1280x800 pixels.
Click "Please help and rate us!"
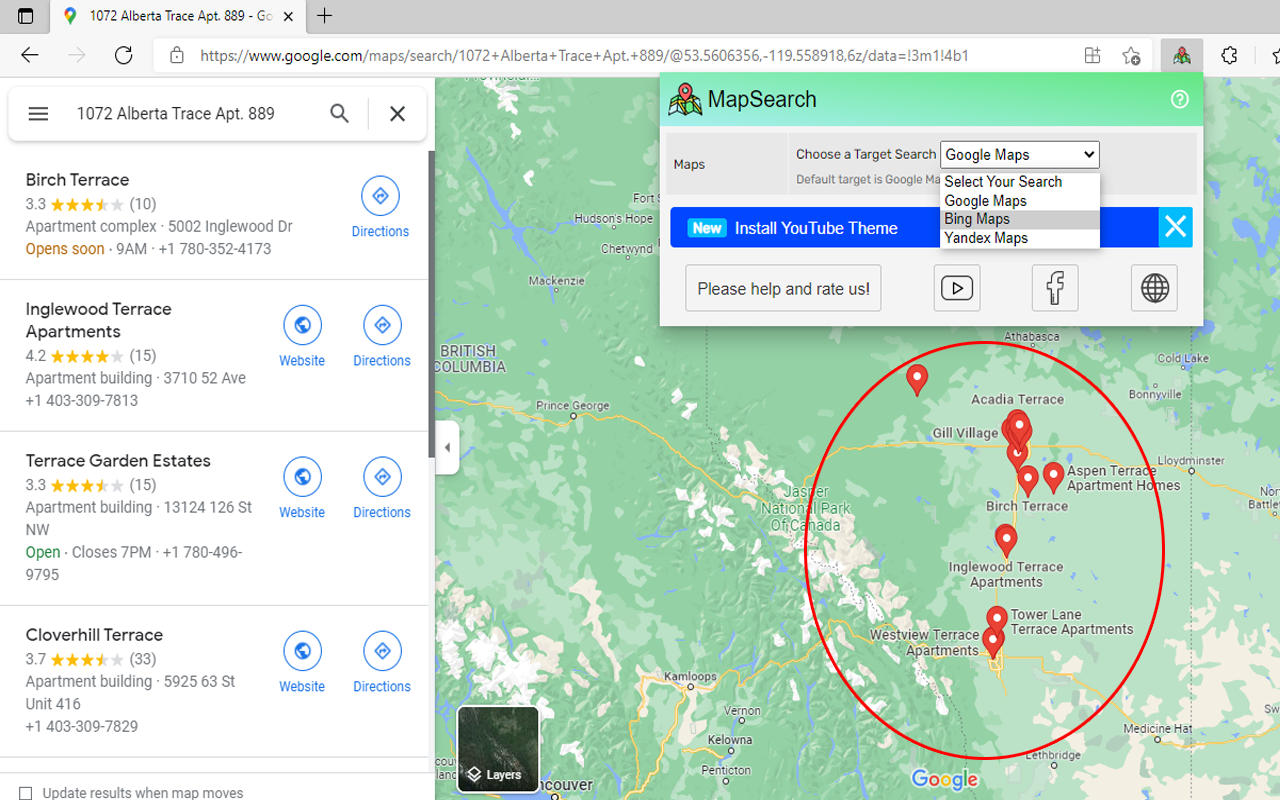point(783,287)
